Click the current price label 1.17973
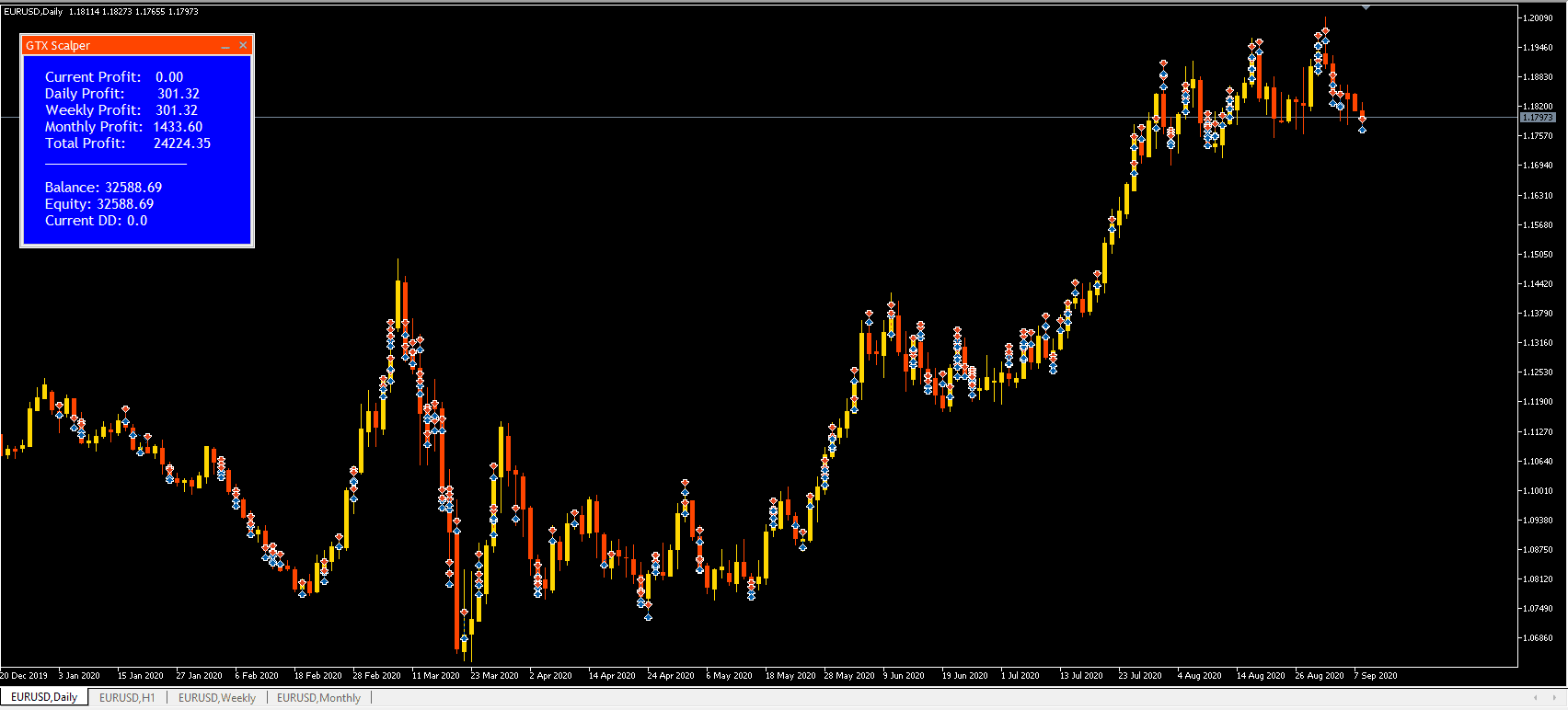Viewport: 1568px width, 710px height. click(1538, 118)
